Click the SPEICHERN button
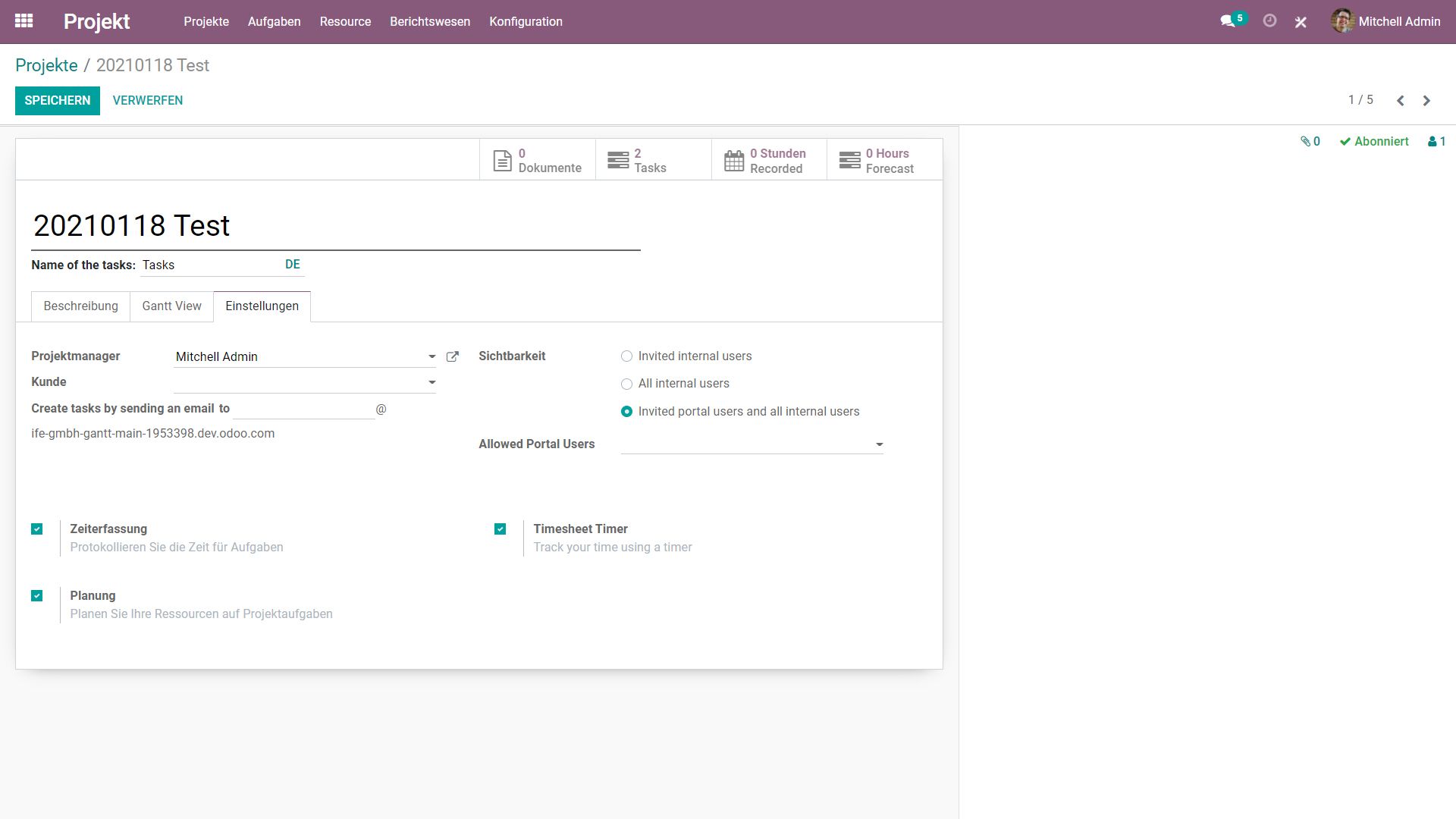This screenshot has width=1456, height=819. (57, 100)
